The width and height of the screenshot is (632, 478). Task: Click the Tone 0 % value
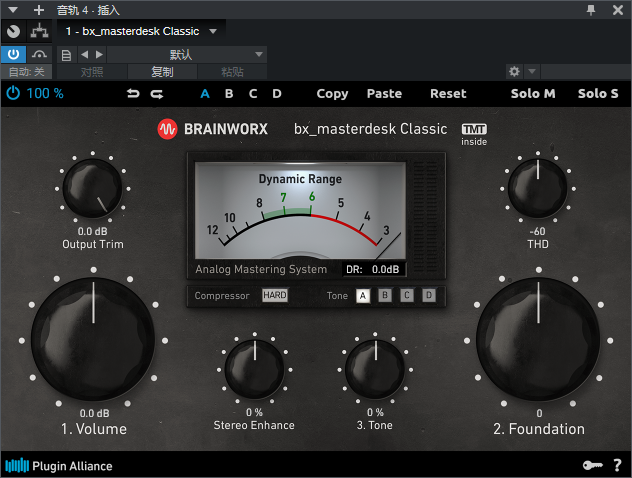pyautogui.click(x=375, y=412)
